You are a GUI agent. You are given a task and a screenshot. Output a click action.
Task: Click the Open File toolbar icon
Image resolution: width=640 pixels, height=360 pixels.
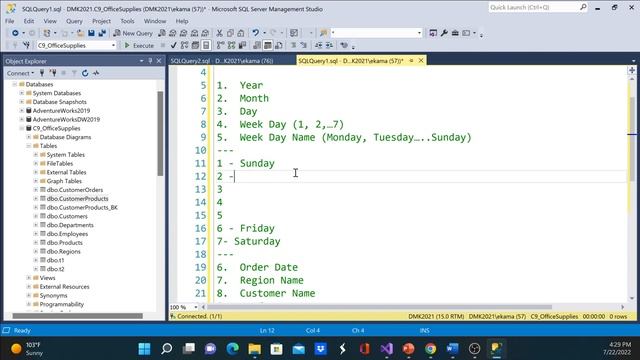click(80, 33)
